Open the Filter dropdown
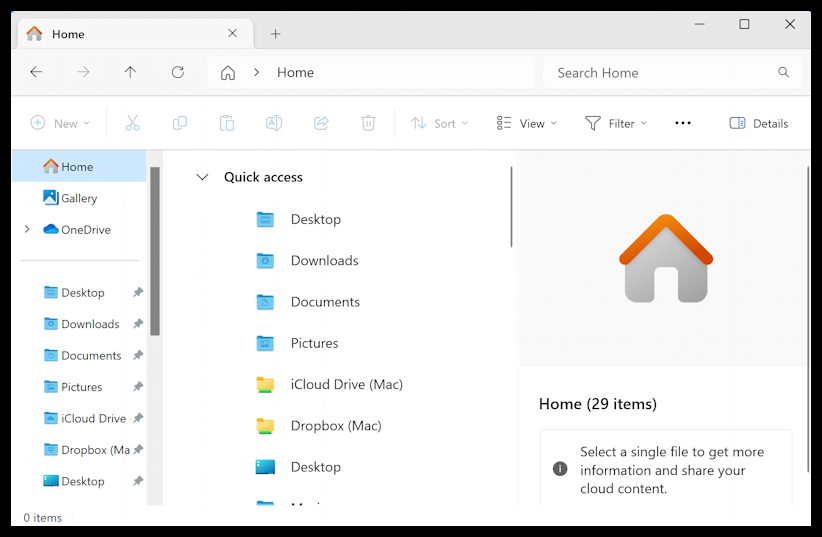This screenshot has width=822, height=537. (615, 123)
